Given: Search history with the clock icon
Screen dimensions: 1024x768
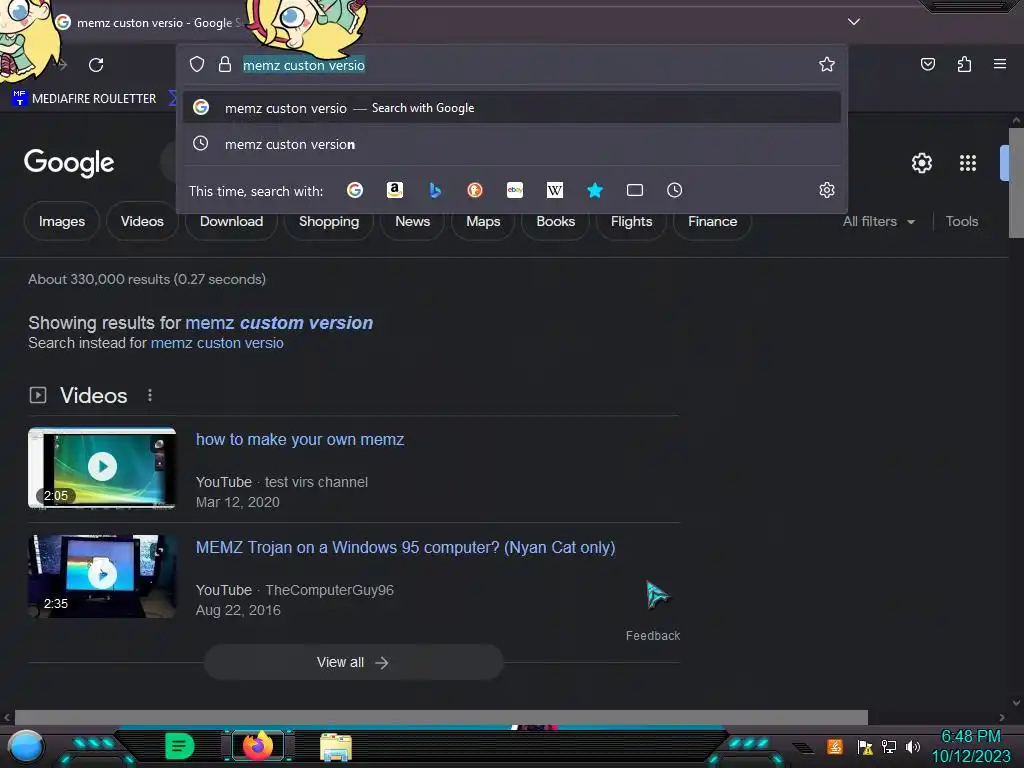Looking at the screenshot, I should tap(675, 190).
